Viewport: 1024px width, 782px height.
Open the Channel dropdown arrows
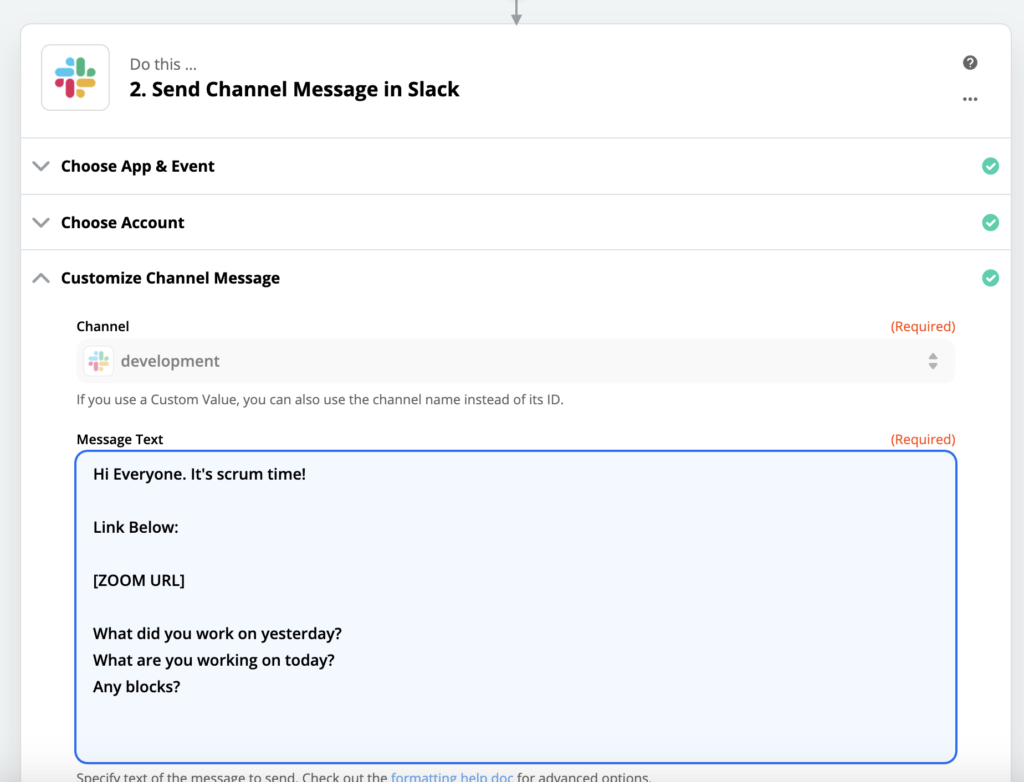pyautogui.click(x=933, y=361)
